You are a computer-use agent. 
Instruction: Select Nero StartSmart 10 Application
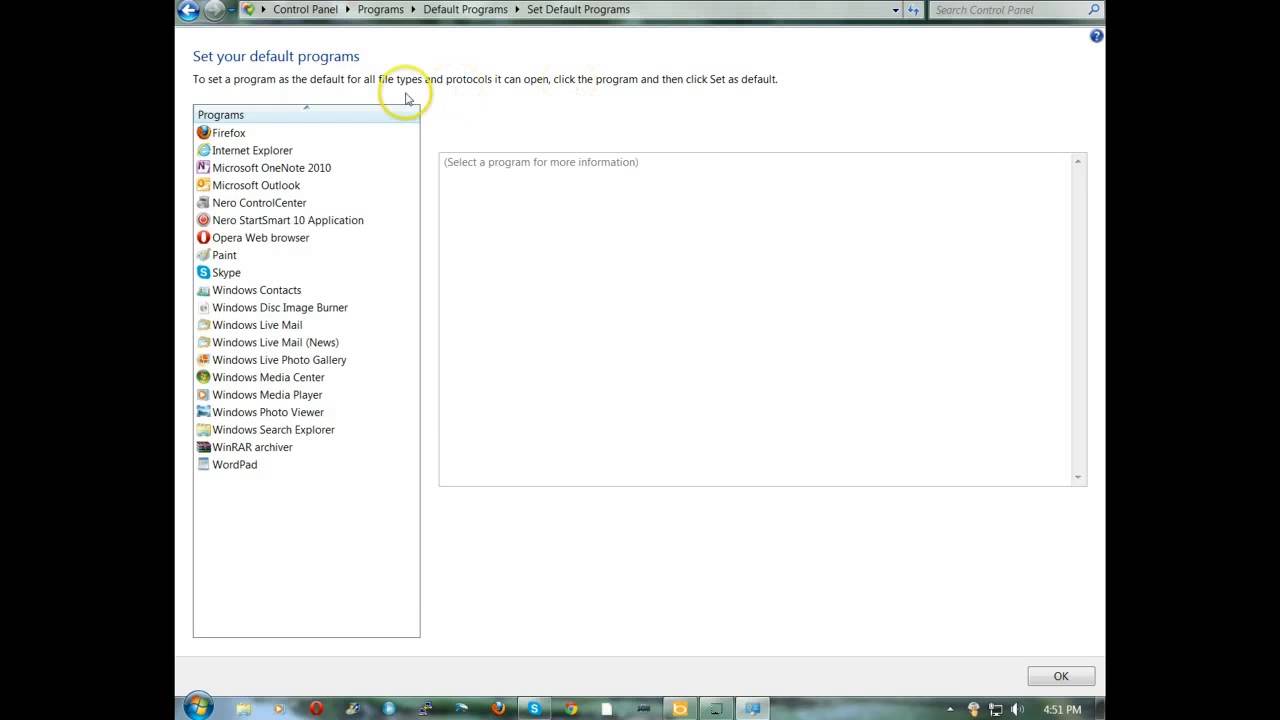tap(287, 220)
